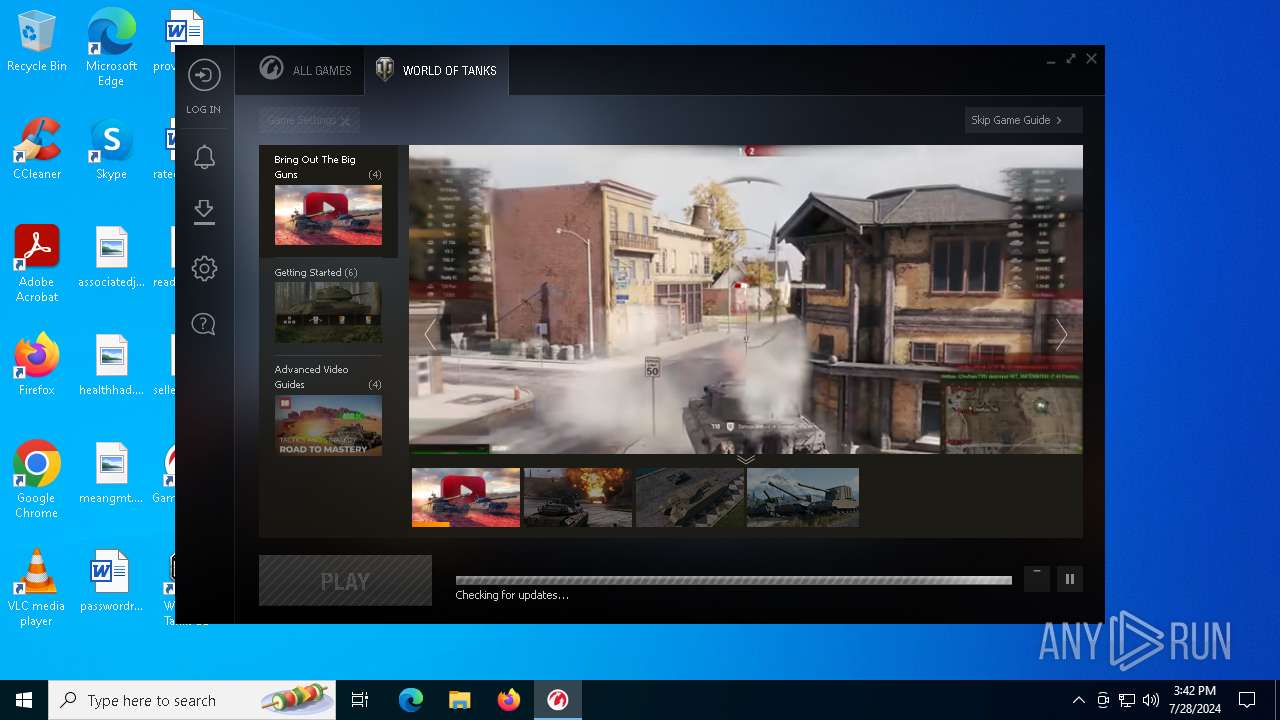
Task: Open the support help chat icon
Action: tap(204, 324)
